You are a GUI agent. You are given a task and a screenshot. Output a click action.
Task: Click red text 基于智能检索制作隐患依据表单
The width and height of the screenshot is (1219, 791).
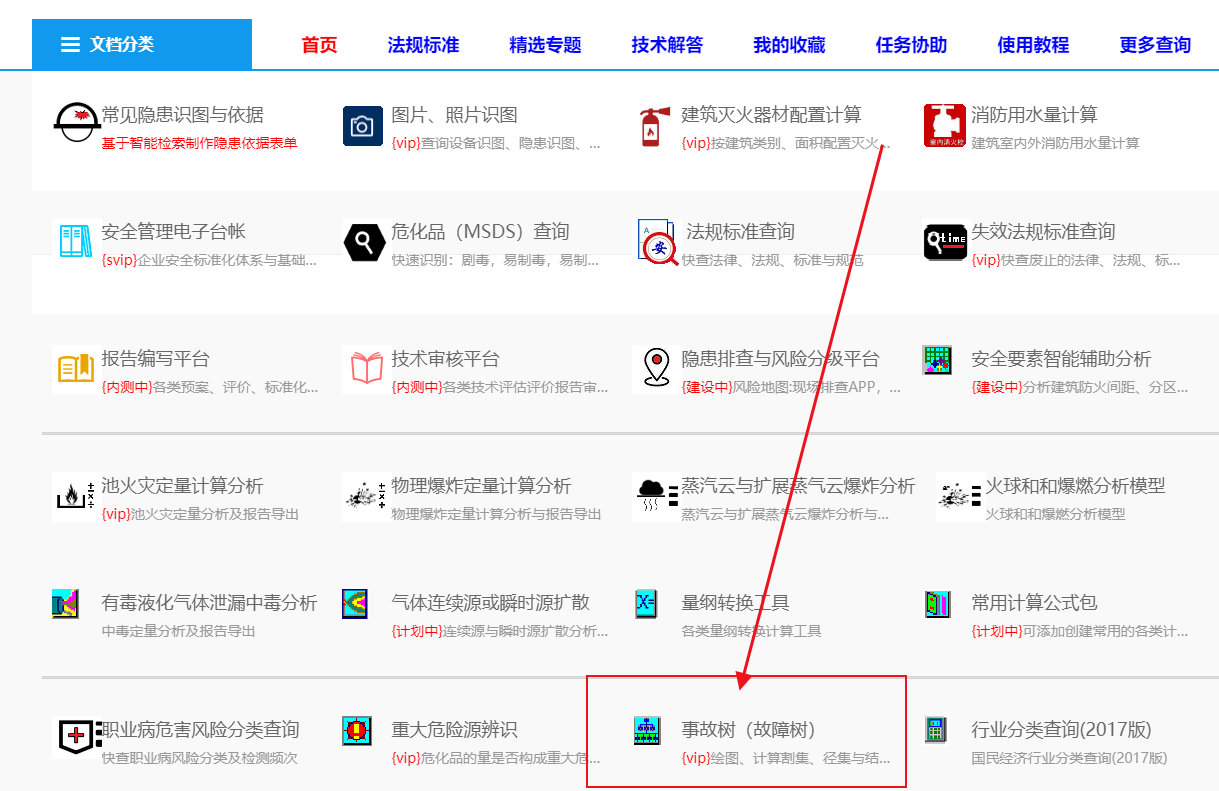(x=199, y=143)
